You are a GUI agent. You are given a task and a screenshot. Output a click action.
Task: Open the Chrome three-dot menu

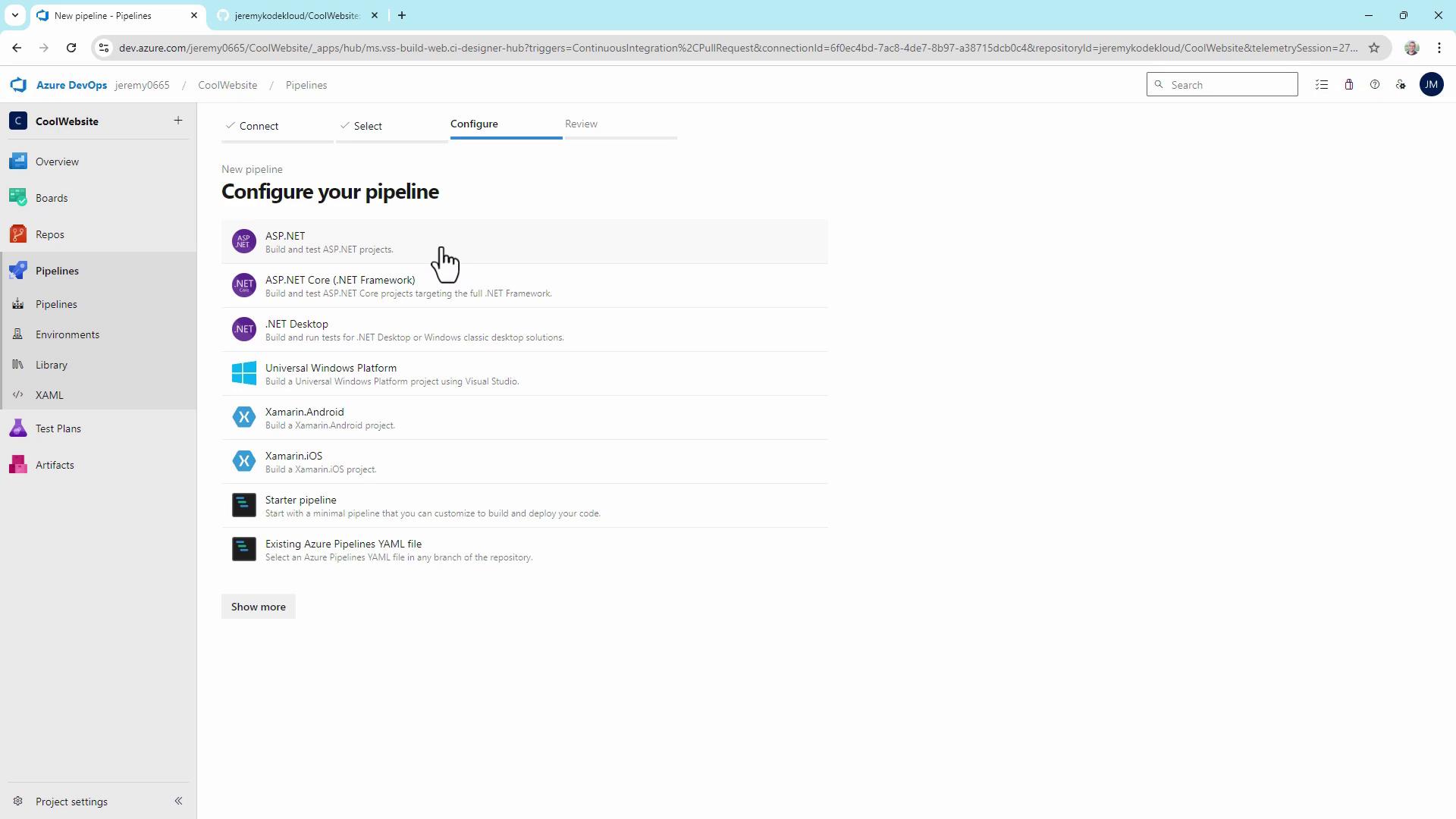(1439, 48)
